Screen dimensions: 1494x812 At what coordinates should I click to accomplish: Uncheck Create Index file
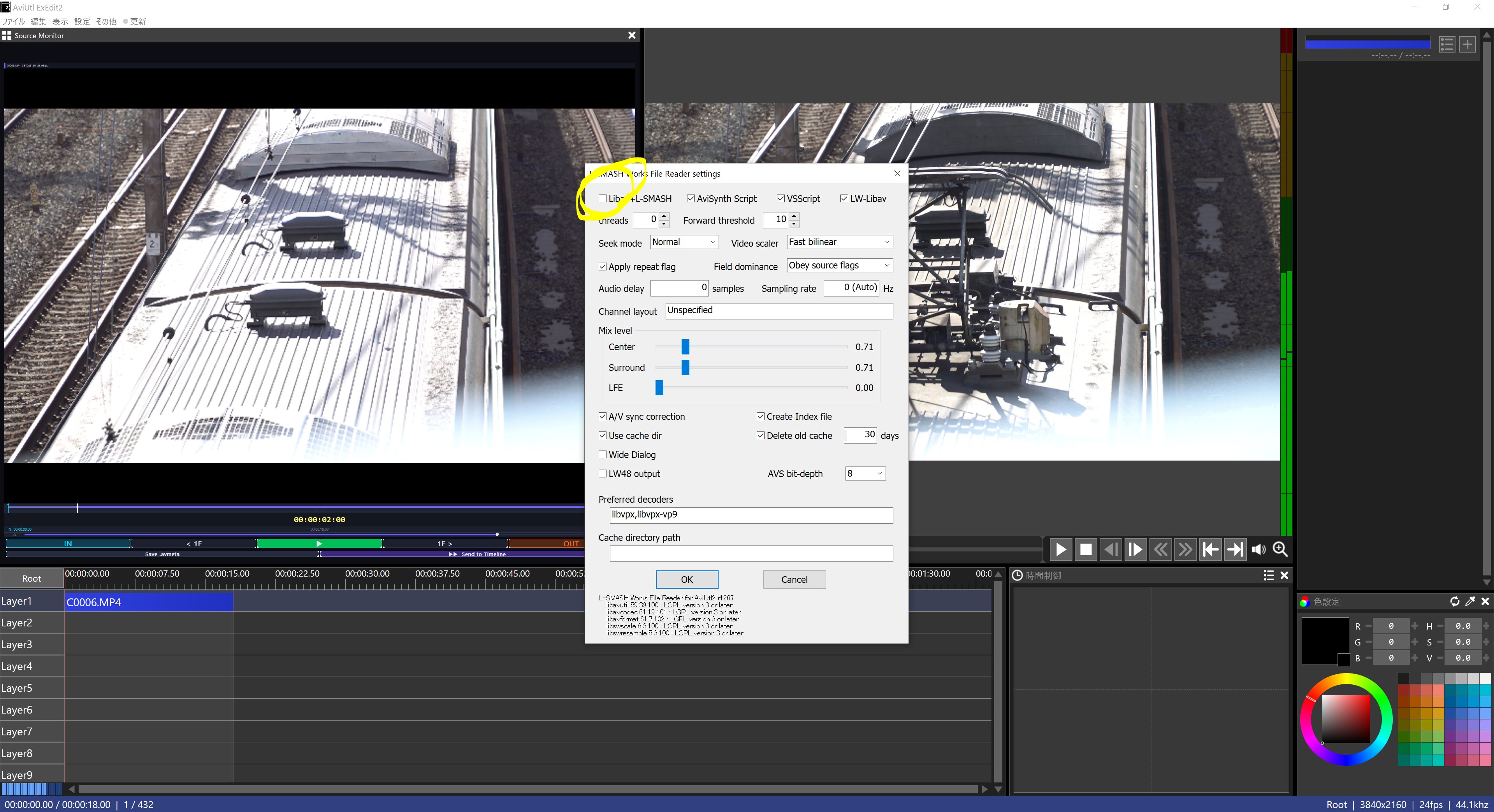click(760, 417)
